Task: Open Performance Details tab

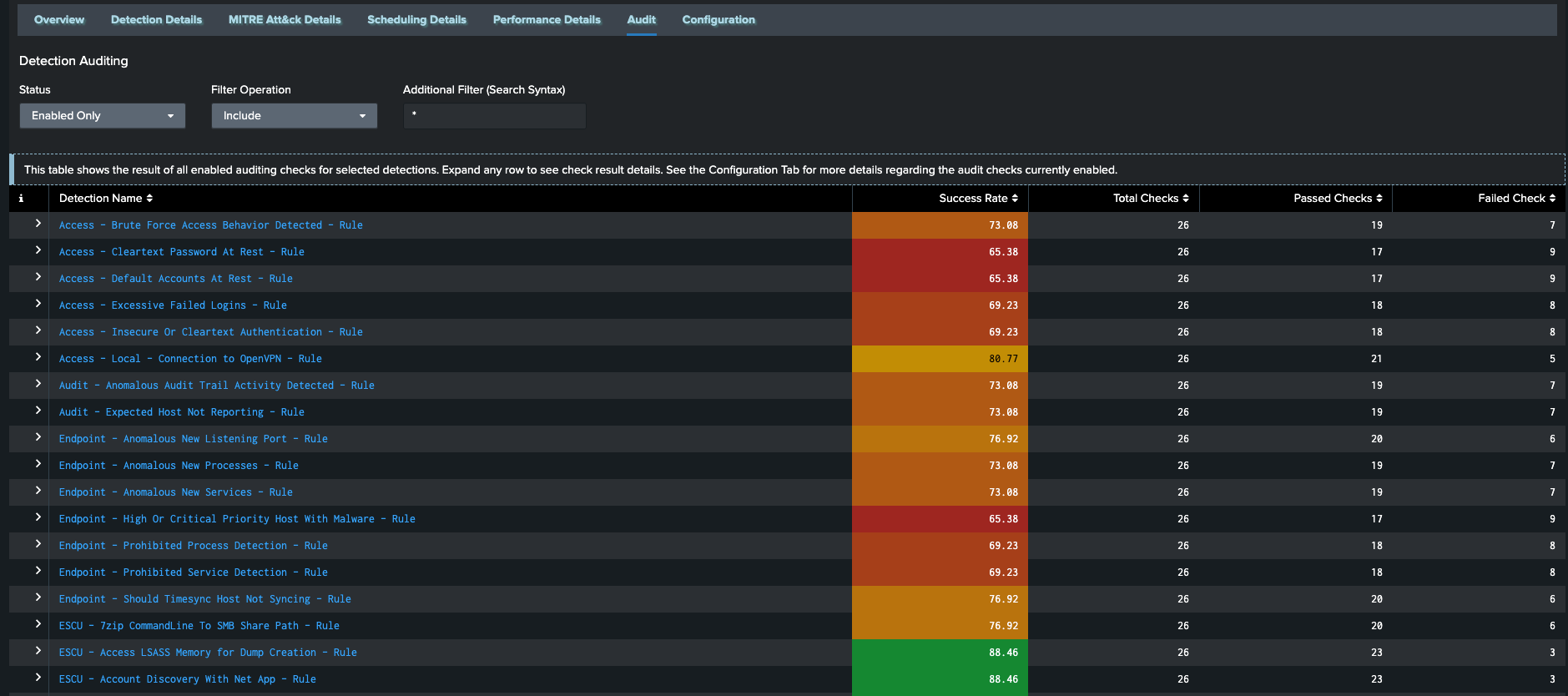Action: (x=547, y=19)
